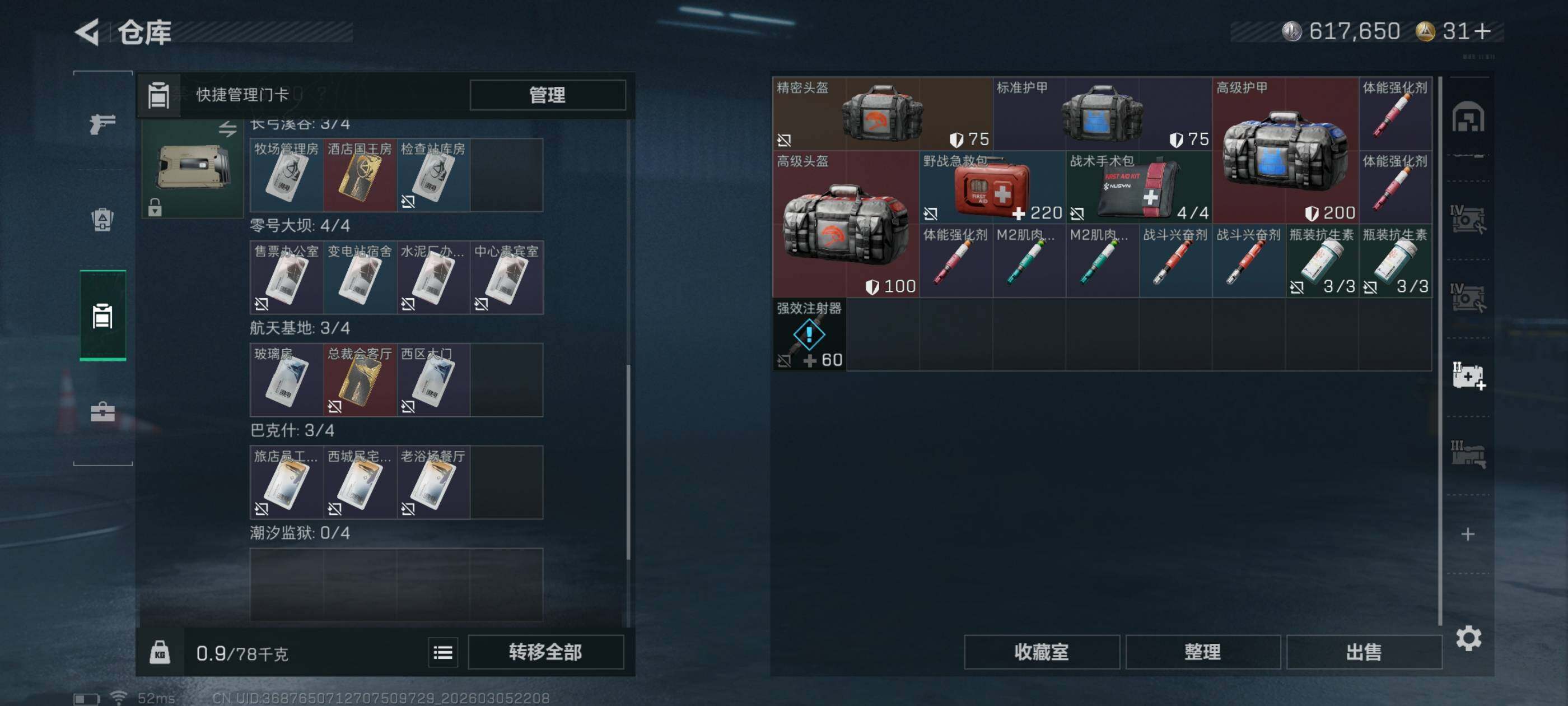Open the settings gear icon
This screenshot has height=706, width=1568.
coord(1468,638)
